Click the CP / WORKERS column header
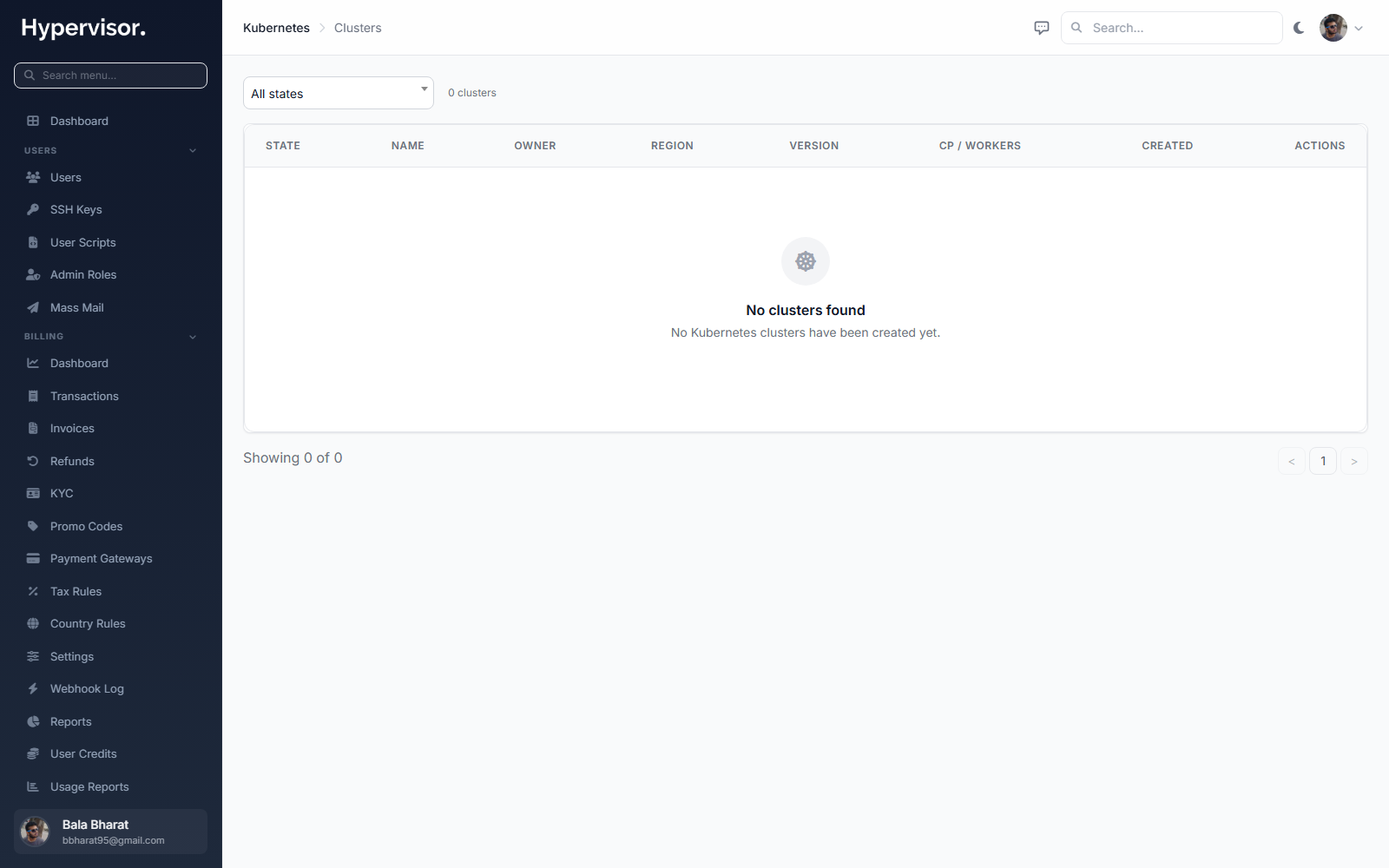Viewport: 1389px width, 868px height. (x=980, y=146)
